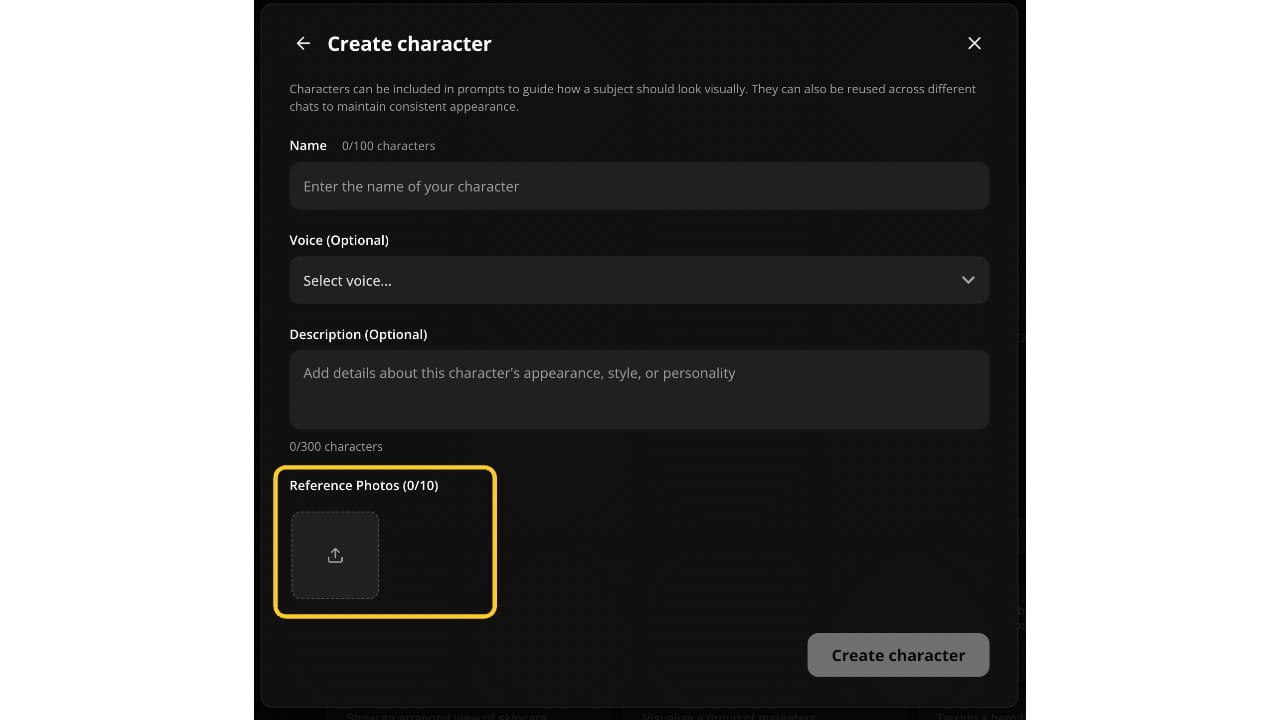
Task: Focus the Description text area
Action: pos(639,390)
